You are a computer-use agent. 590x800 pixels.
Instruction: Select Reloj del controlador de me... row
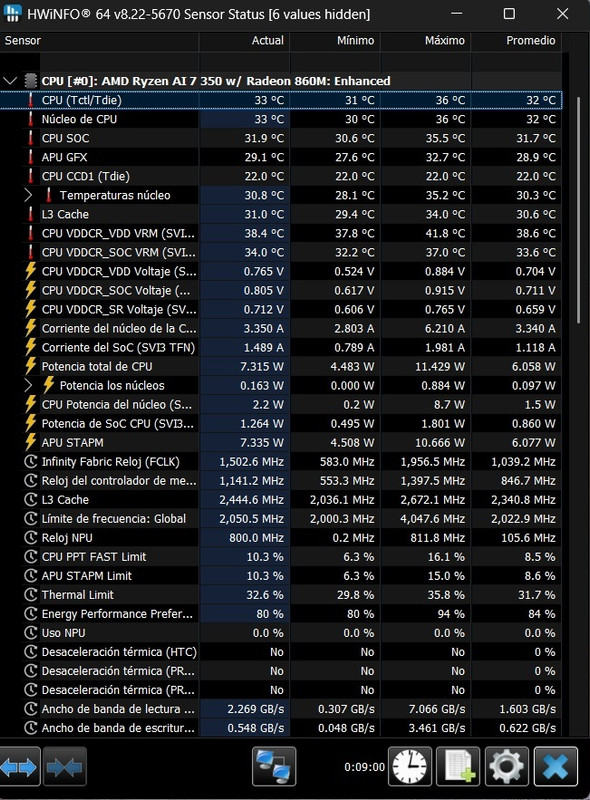281,481
